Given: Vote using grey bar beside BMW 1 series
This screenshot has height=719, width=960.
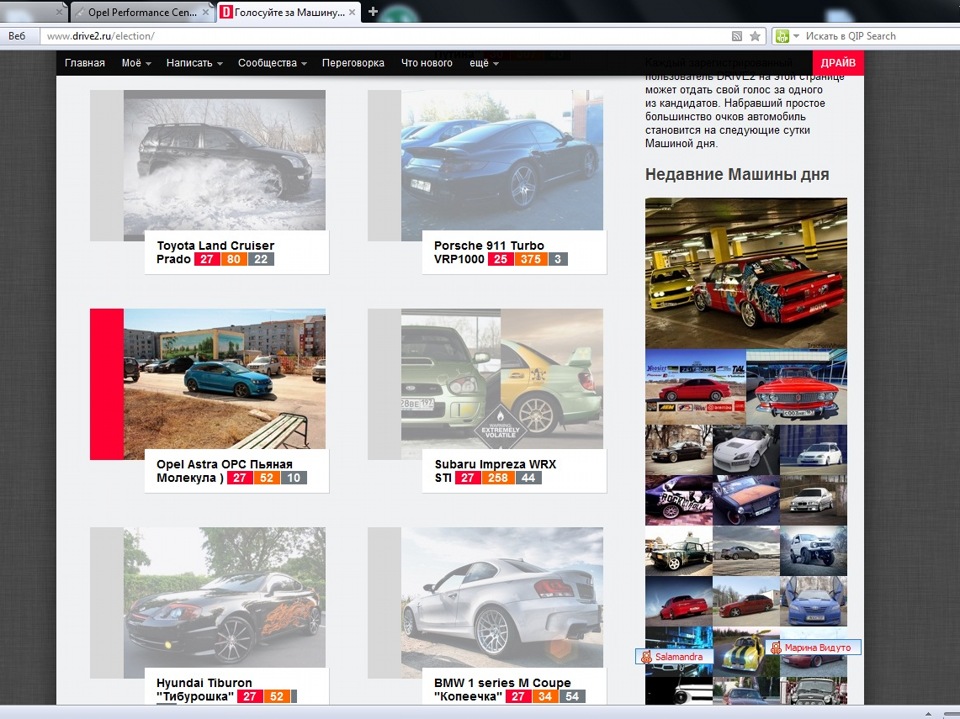Looking at the screenshot, I should pyautogui.click(x=384, y=603).
